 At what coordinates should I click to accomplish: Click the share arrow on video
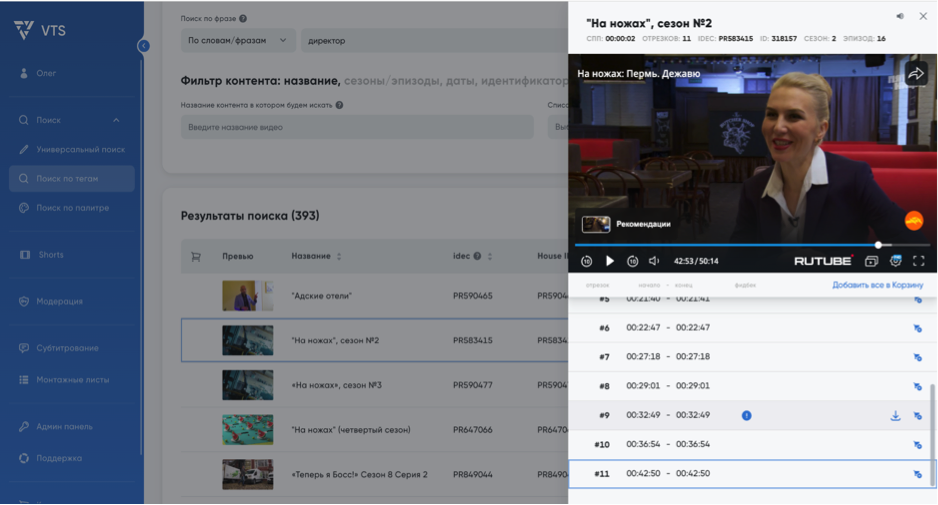pos(915,74)
